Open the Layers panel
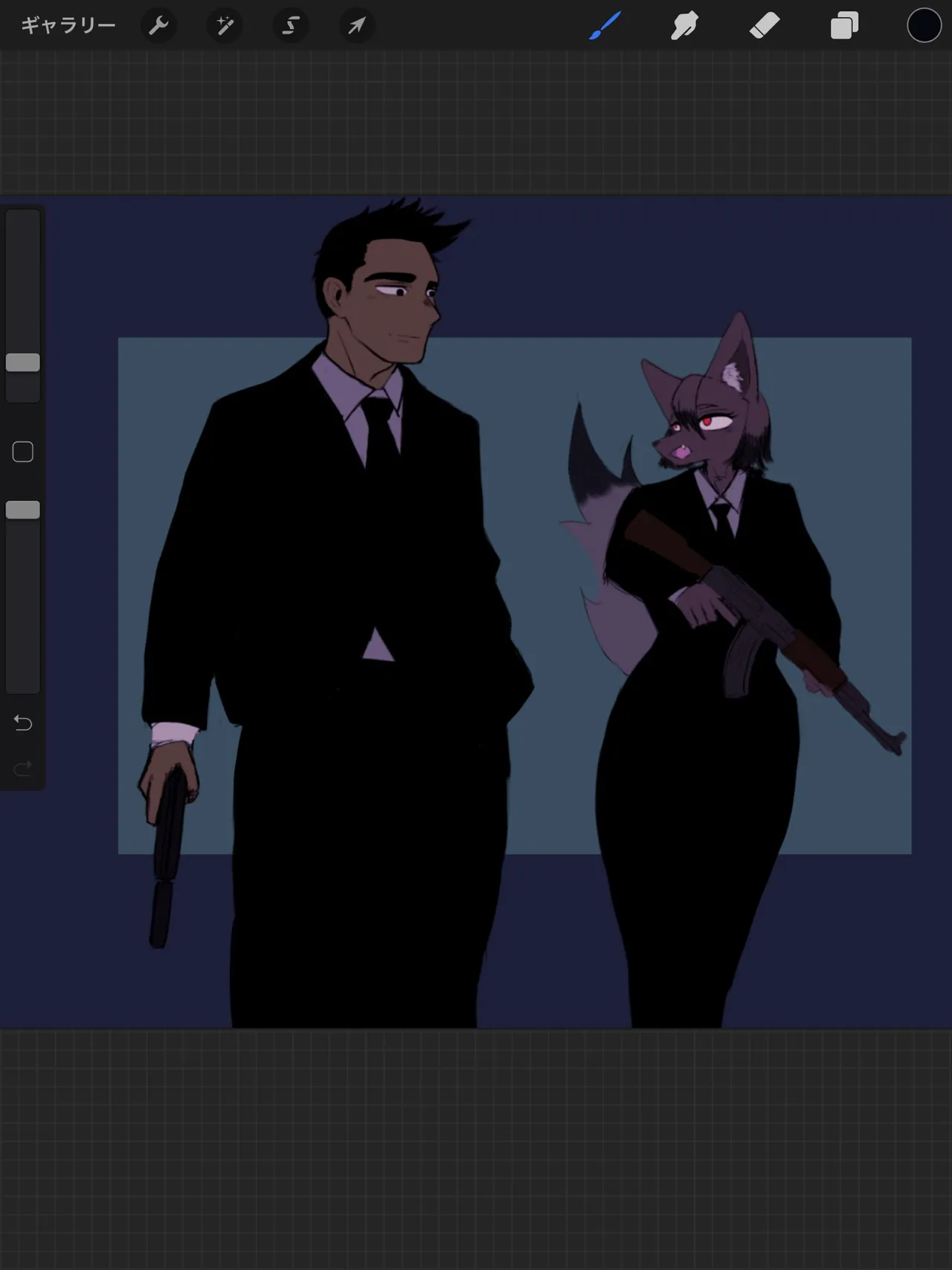Viewport: 952px width, 1270px height. [x=844, y=26]
